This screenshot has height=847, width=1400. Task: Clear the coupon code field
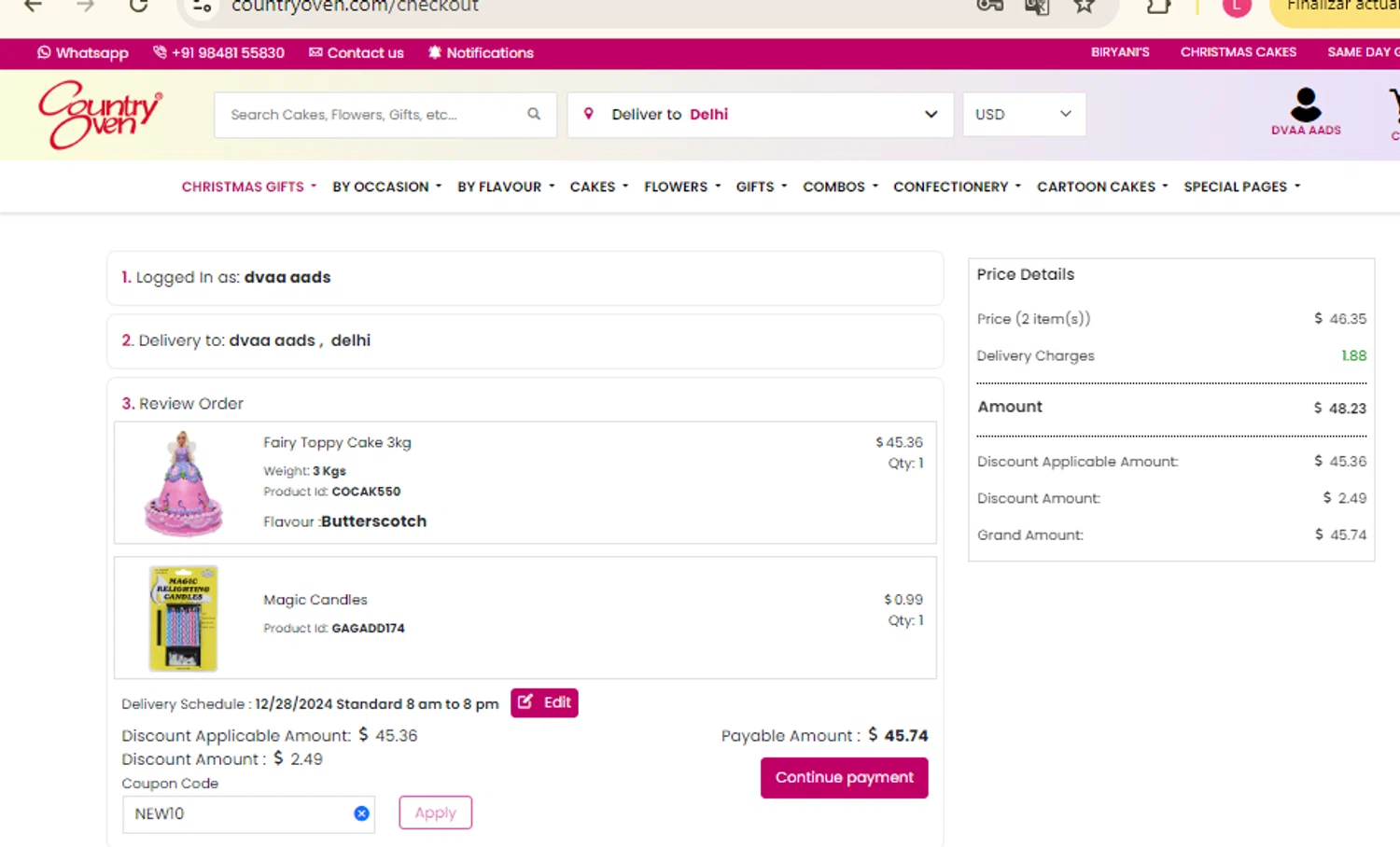361,813
